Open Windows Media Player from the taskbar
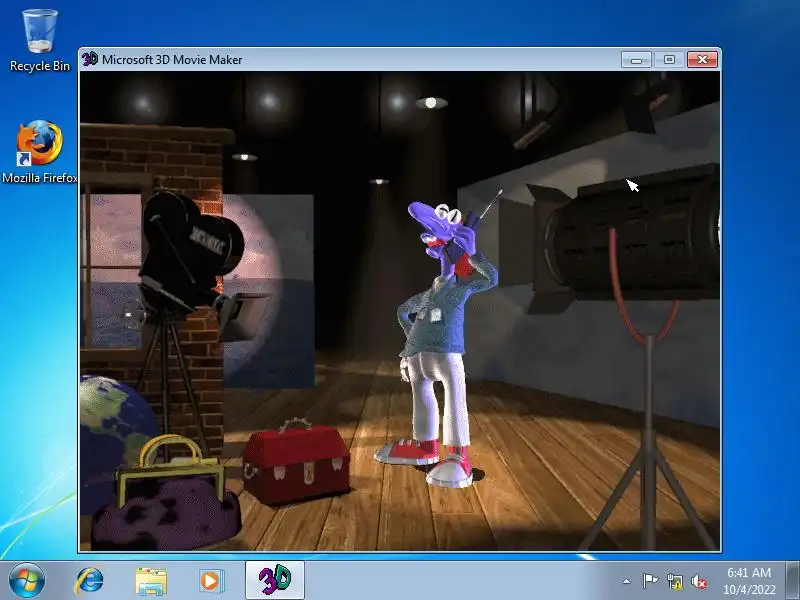The height and width of the screenshot is (600, 800). pos(210,581)
